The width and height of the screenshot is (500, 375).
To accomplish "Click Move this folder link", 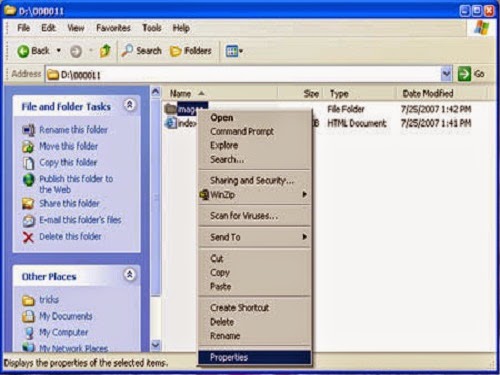I will click(x=68, y=146).
